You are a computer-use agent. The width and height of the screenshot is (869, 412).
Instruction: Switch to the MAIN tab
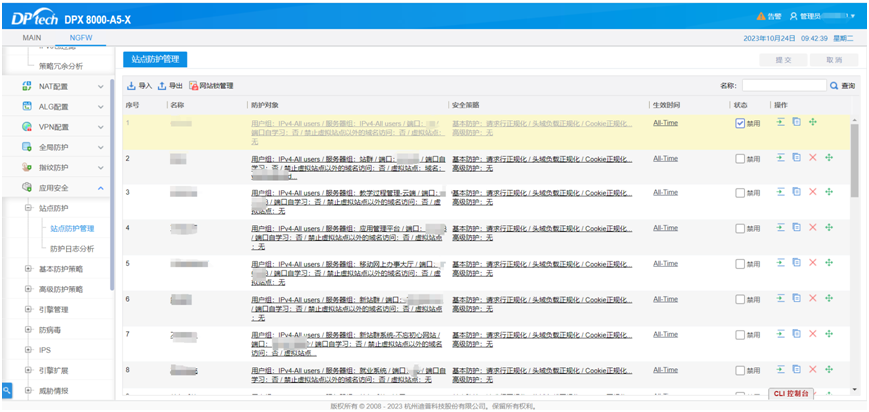[32, 38]
